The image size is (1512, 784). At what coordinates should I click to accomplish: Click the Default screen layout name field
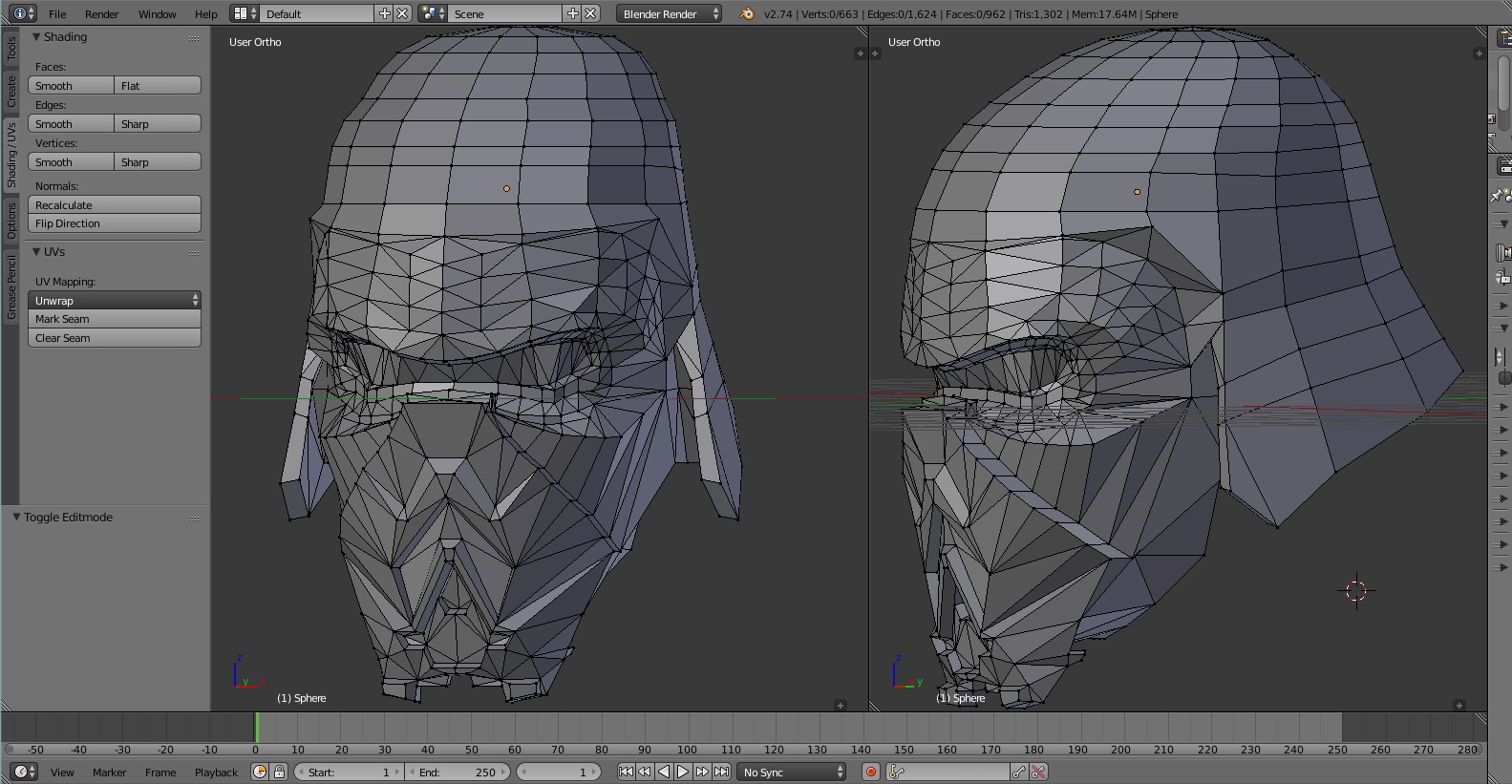317,13
